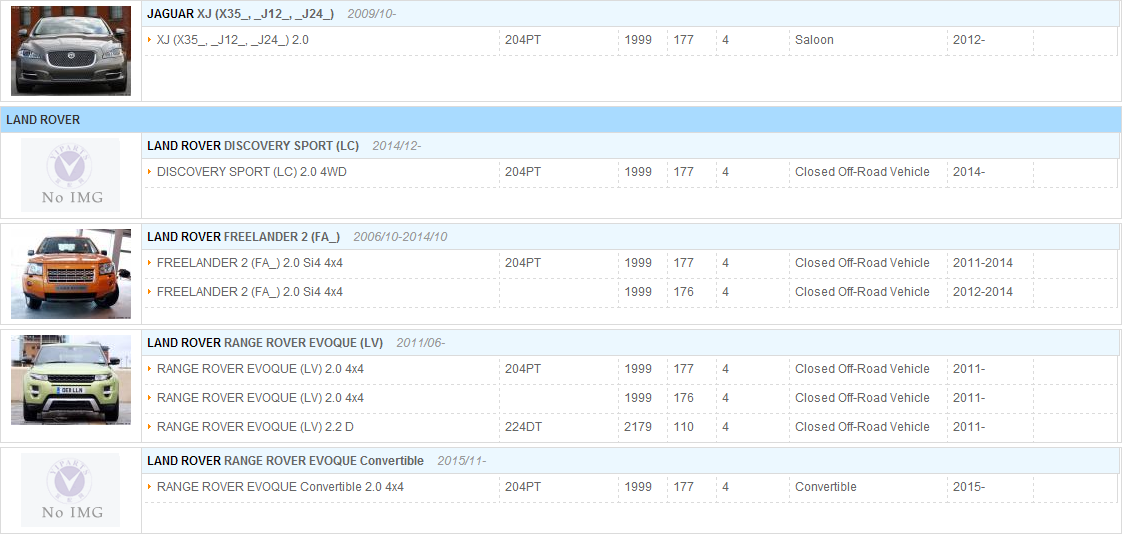1124x536 pixels.
Task: Select the 2009/10- date beside Jaguar XJ heading
Action: tap(372, 14)
